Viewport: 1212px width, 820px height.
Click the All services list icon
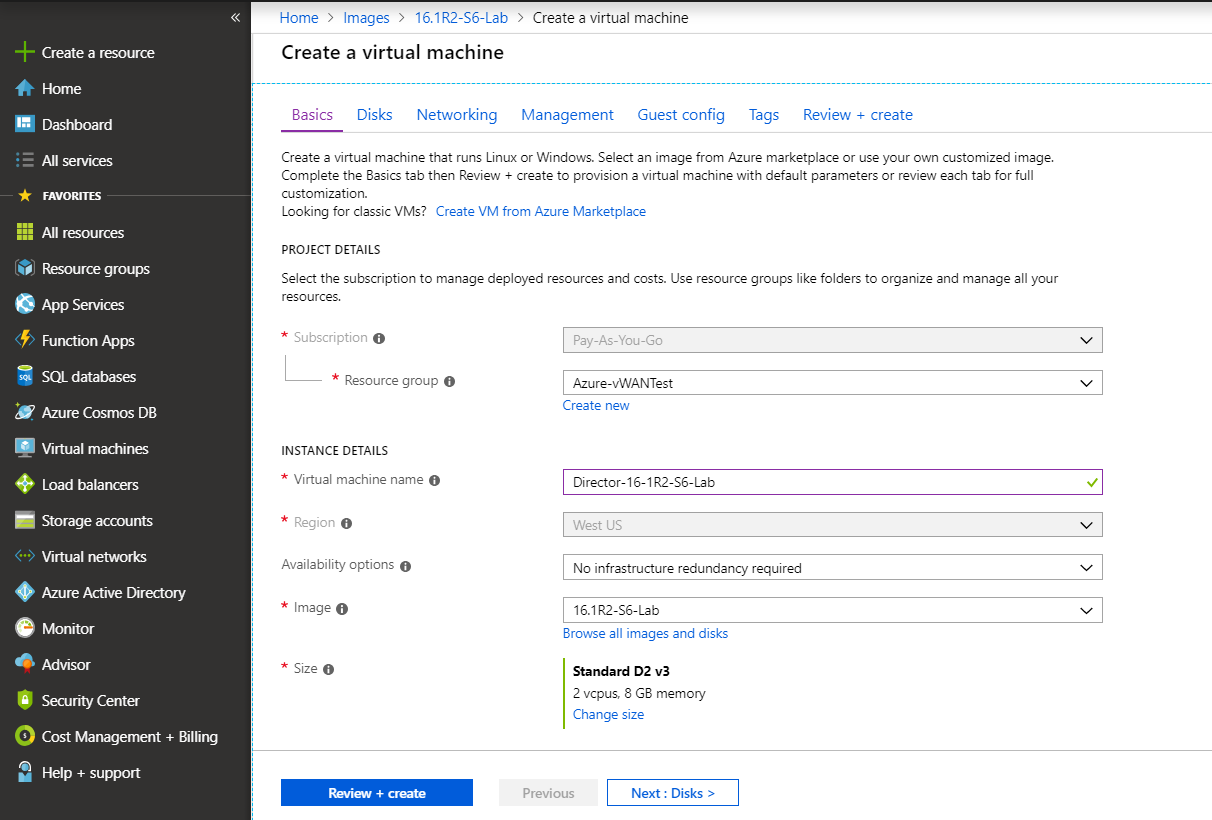click(x=25, y=160)
